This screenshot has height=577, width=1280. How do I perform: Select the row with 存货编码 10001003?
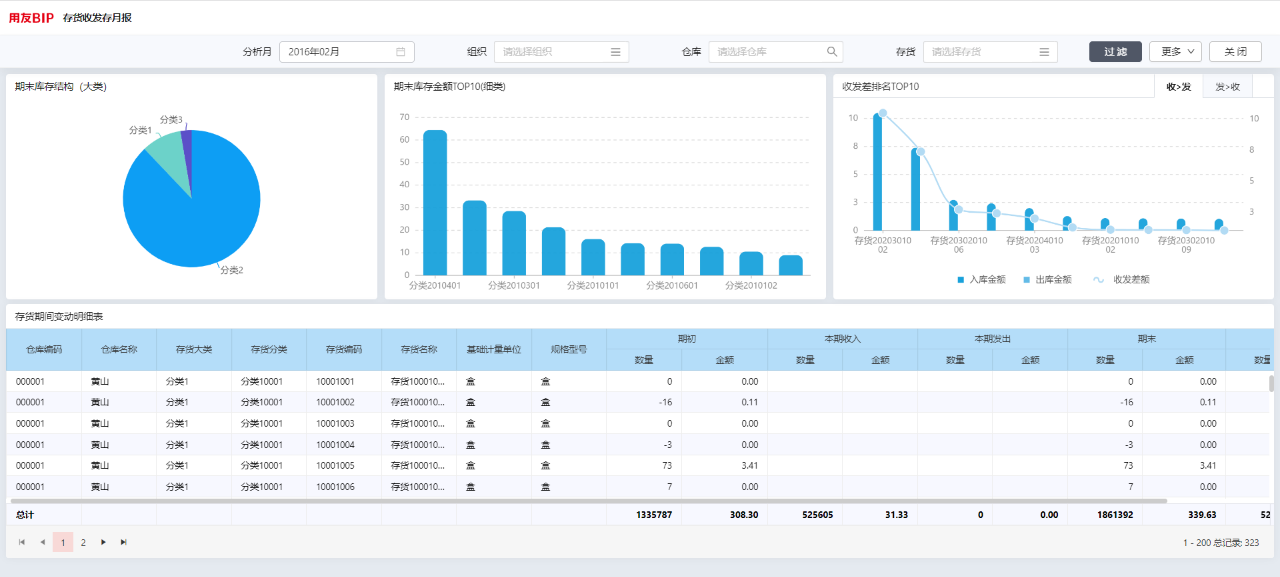[x=637, y=423]
